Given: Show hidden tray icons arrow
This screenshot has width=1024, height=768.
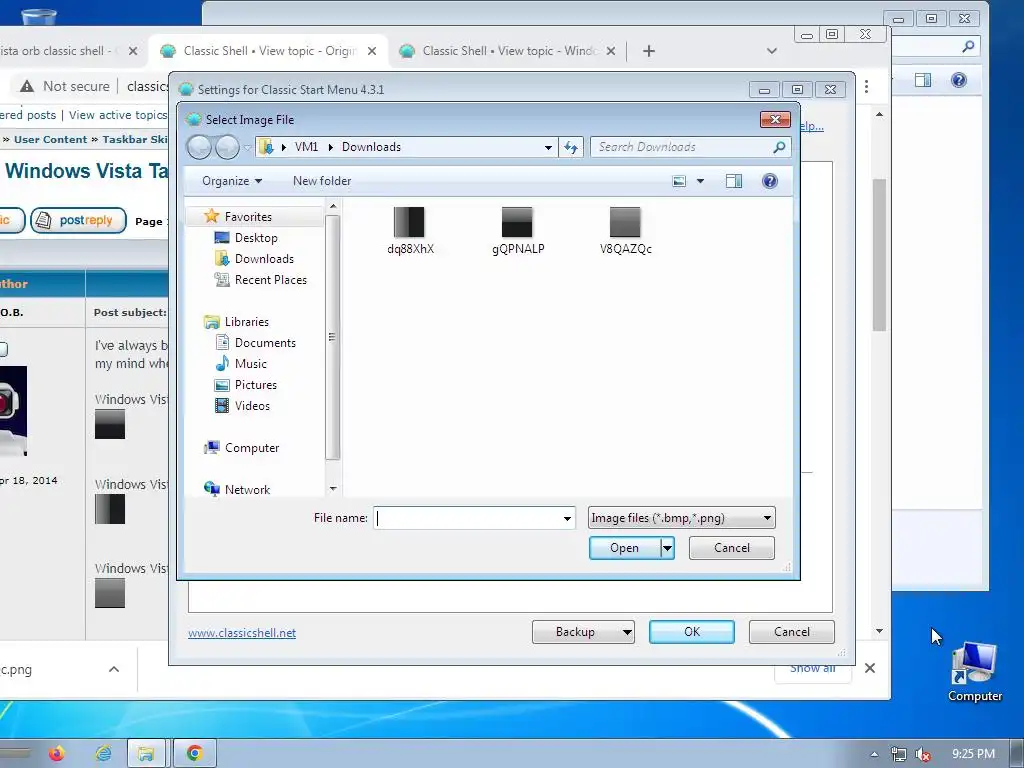Looking at the screenshot, I should point(874,754).
